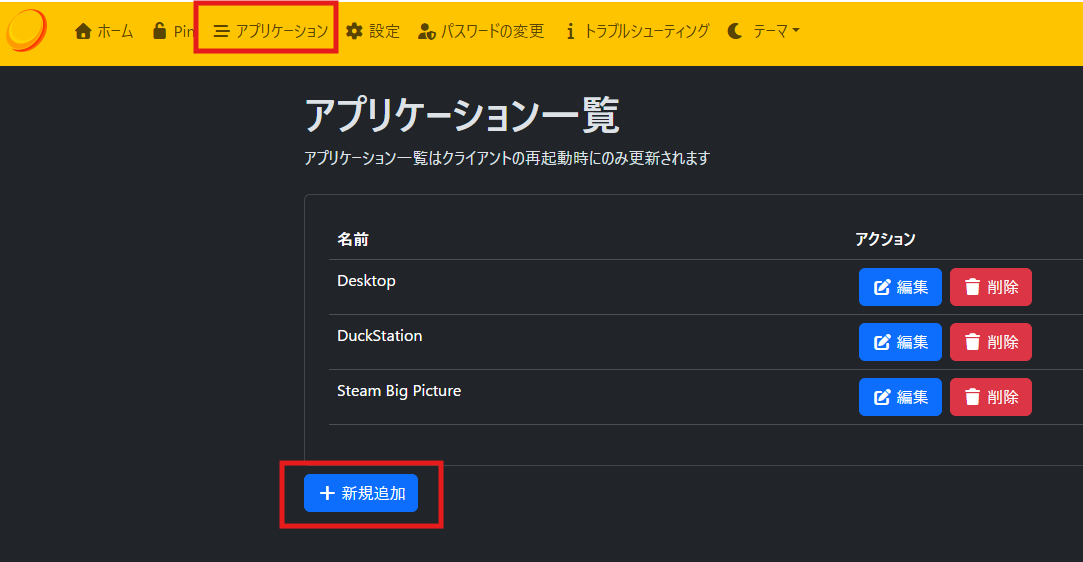The width and height of the screenshot is (1083, 562).
Task: Go to the ホーム (Home) page
Action: coord(104,31)
